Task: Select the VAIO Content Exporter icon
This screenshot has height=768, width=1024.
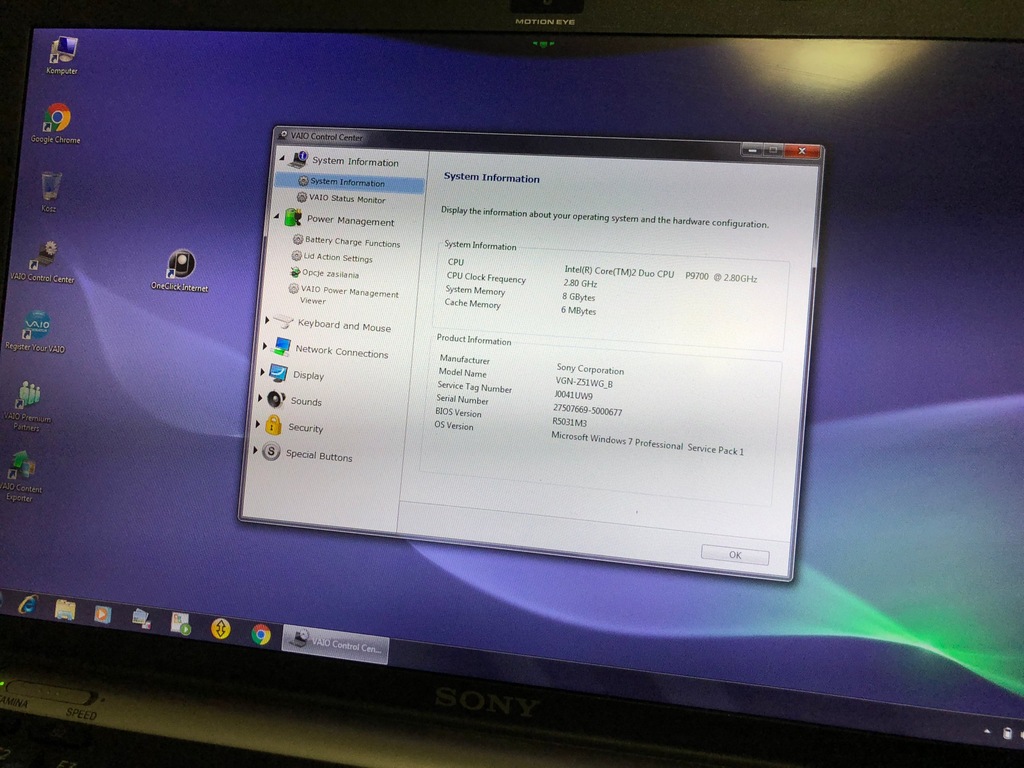Action: pos(21,475)
